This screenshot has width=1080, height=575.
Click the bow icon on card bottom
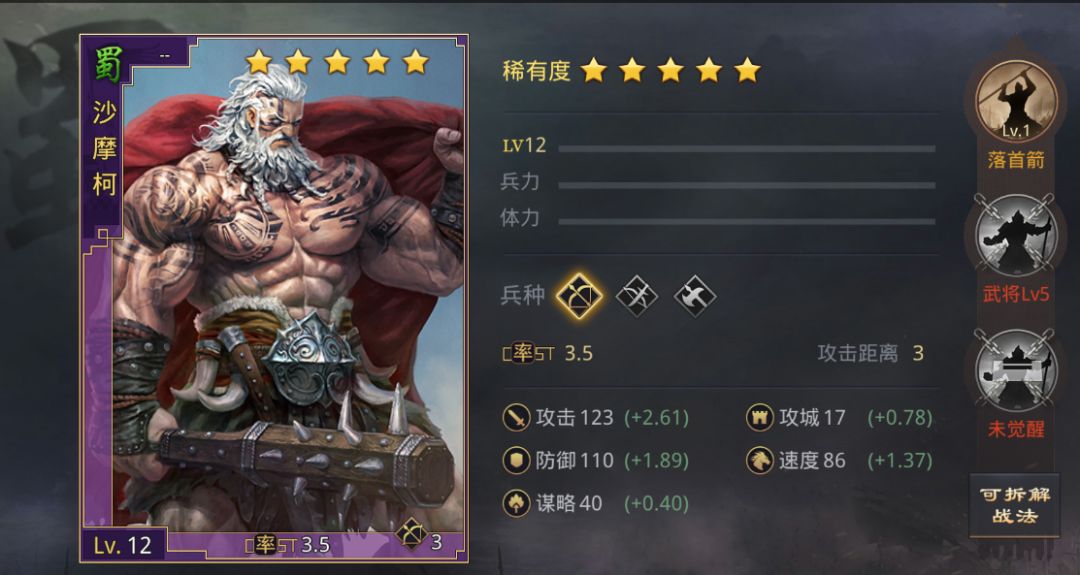point(411,534)
